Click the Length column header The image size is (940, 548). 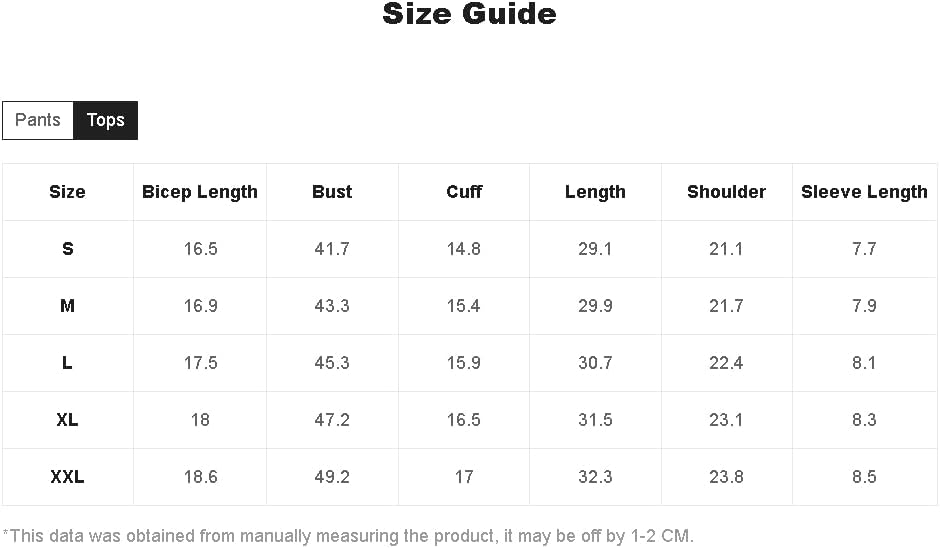[595, 192]
